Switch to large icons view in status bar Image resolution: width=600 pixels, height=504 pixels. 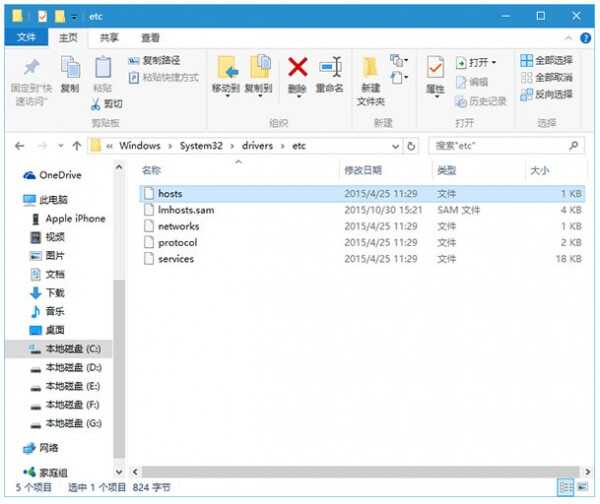pyautogui.click(x=584, y=487)
